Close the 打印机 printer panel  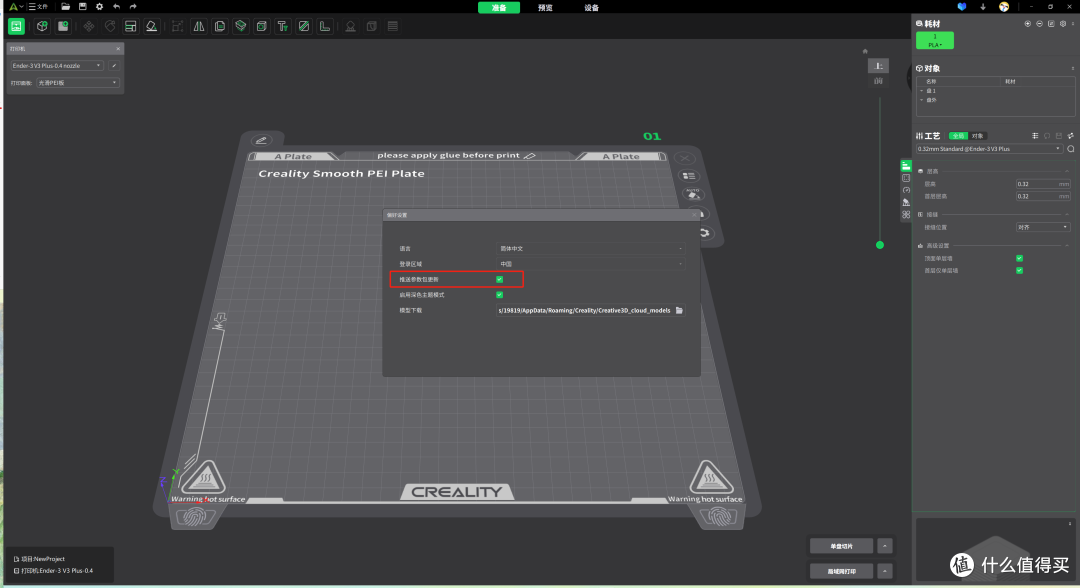tap(118, 49)
